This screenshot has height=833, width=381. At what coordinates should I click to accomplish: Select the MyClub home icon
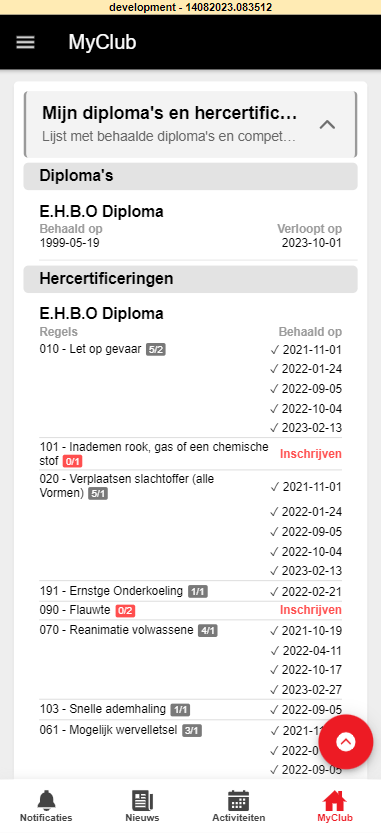click(335, 800)
